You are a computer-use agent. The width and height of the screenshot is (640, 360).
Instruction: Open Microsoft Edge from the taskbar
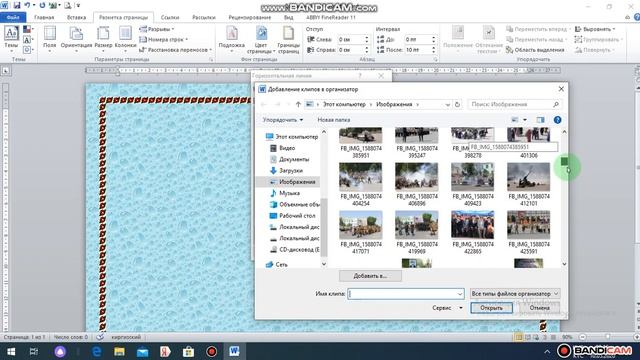(x=96, y=351)
